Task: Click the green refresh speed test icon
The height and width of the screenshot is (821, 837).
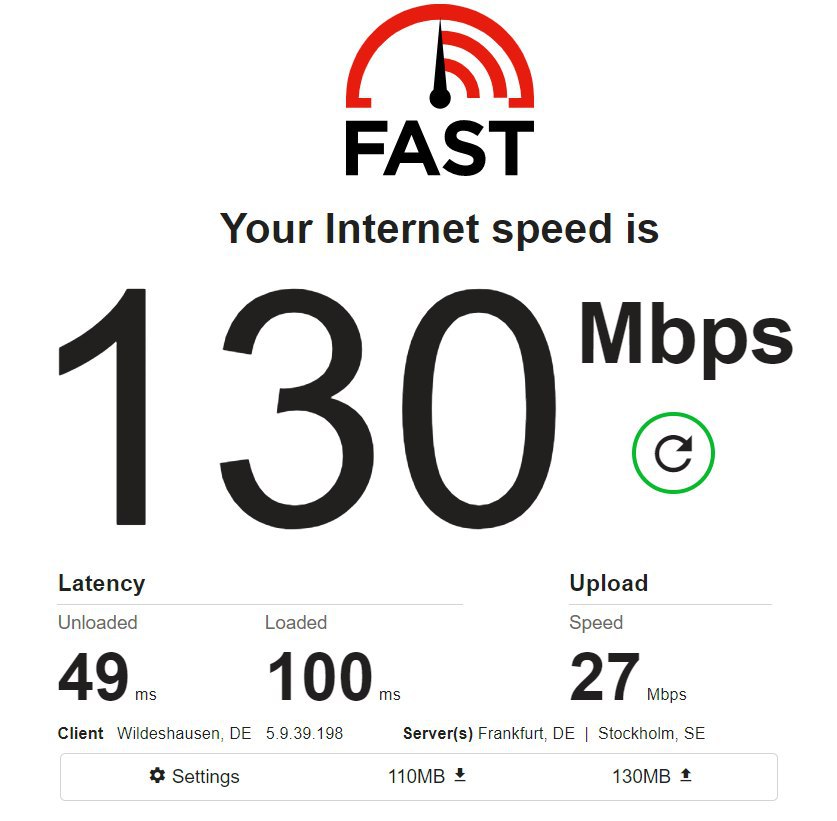Action: (673, 453)
